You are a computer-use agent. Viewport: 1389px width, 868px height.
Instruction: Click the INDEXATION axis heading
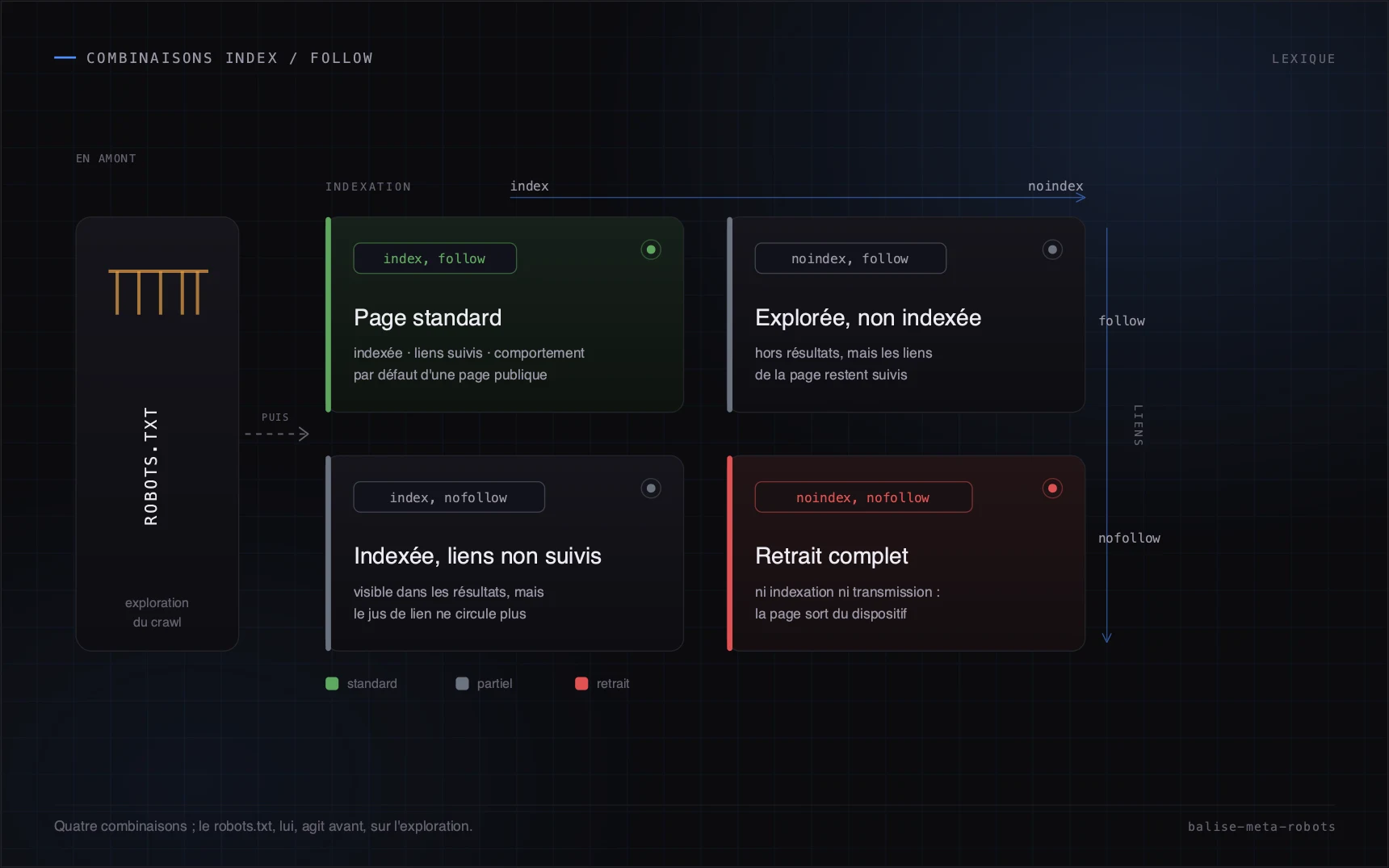click(x=368, y=187)
